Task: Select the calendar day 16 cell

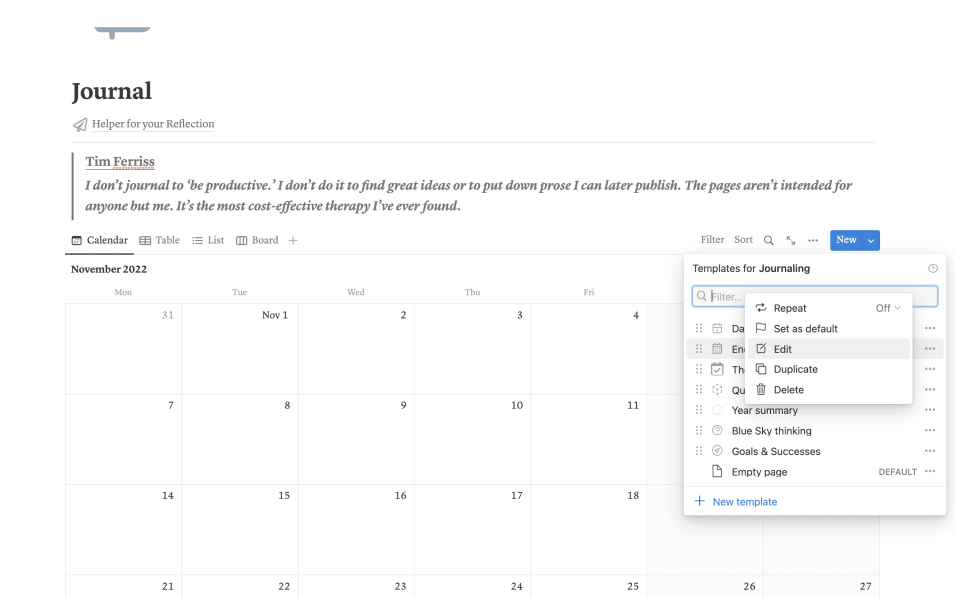Action: click(356, 529)
